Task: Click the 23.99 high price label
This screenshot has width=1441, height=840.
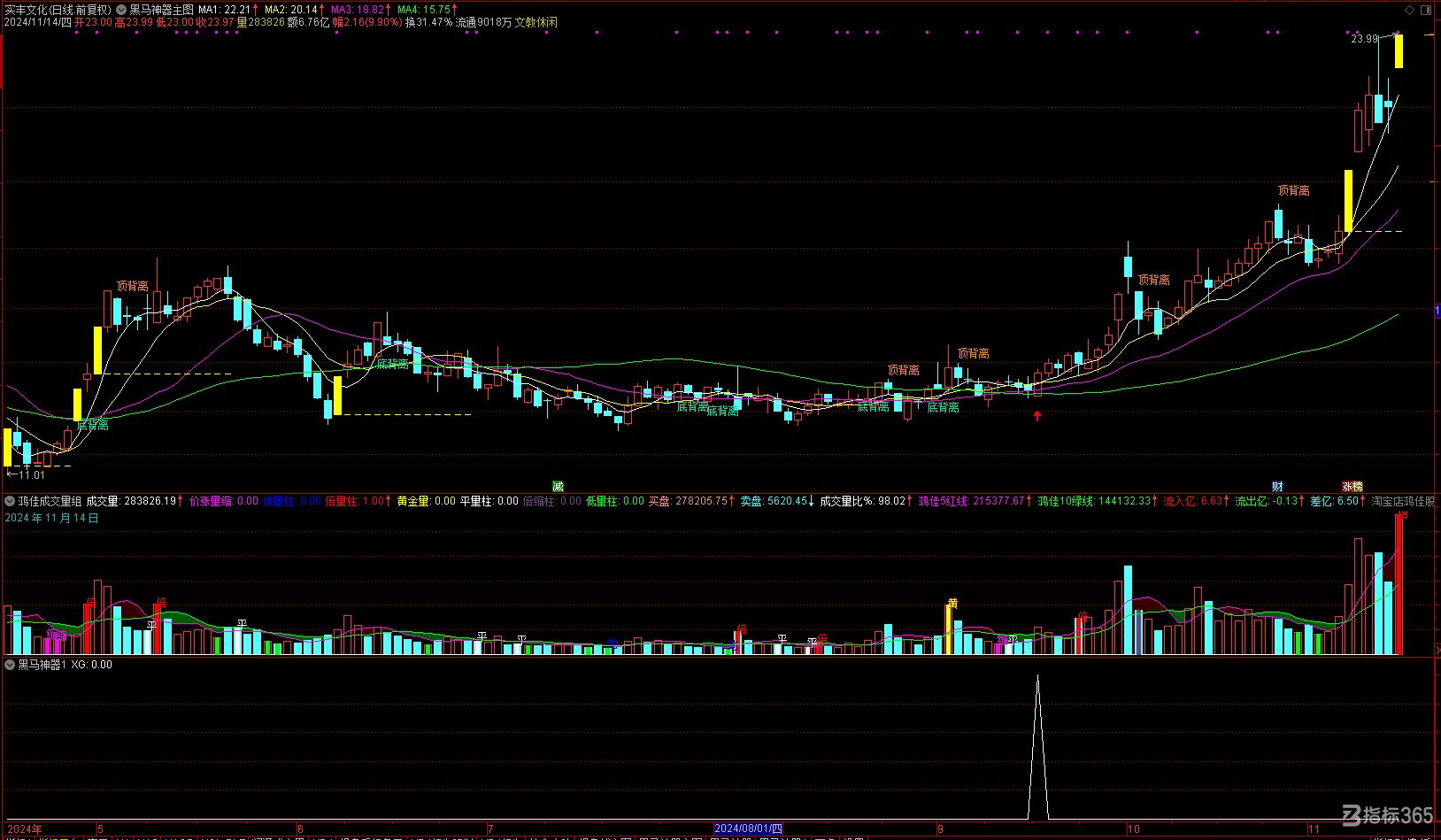Action: pyautogui.click(x=1364, y=39)
